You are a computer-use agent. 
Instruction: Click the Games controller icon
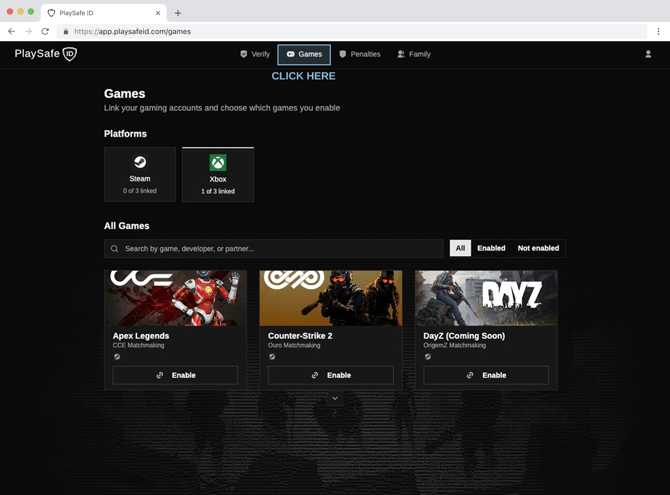(x=291, y=54)
